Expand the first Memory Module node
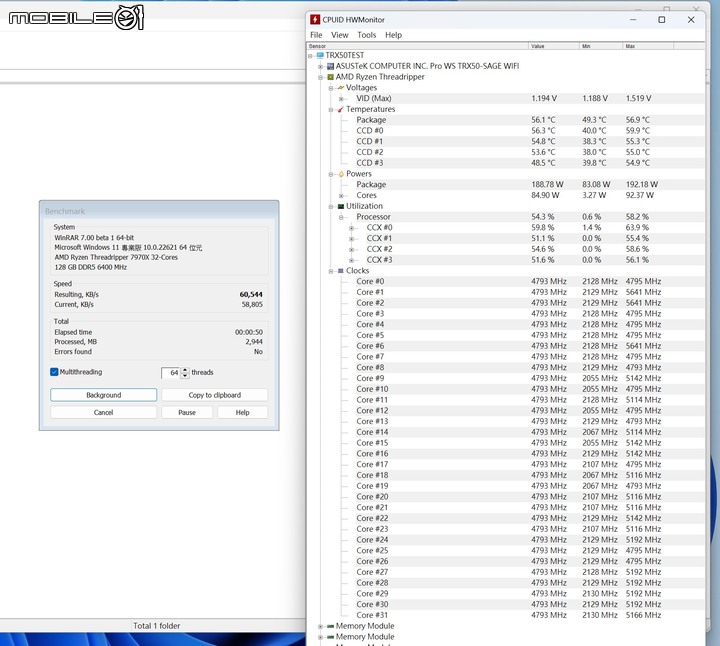 [321, 626]
